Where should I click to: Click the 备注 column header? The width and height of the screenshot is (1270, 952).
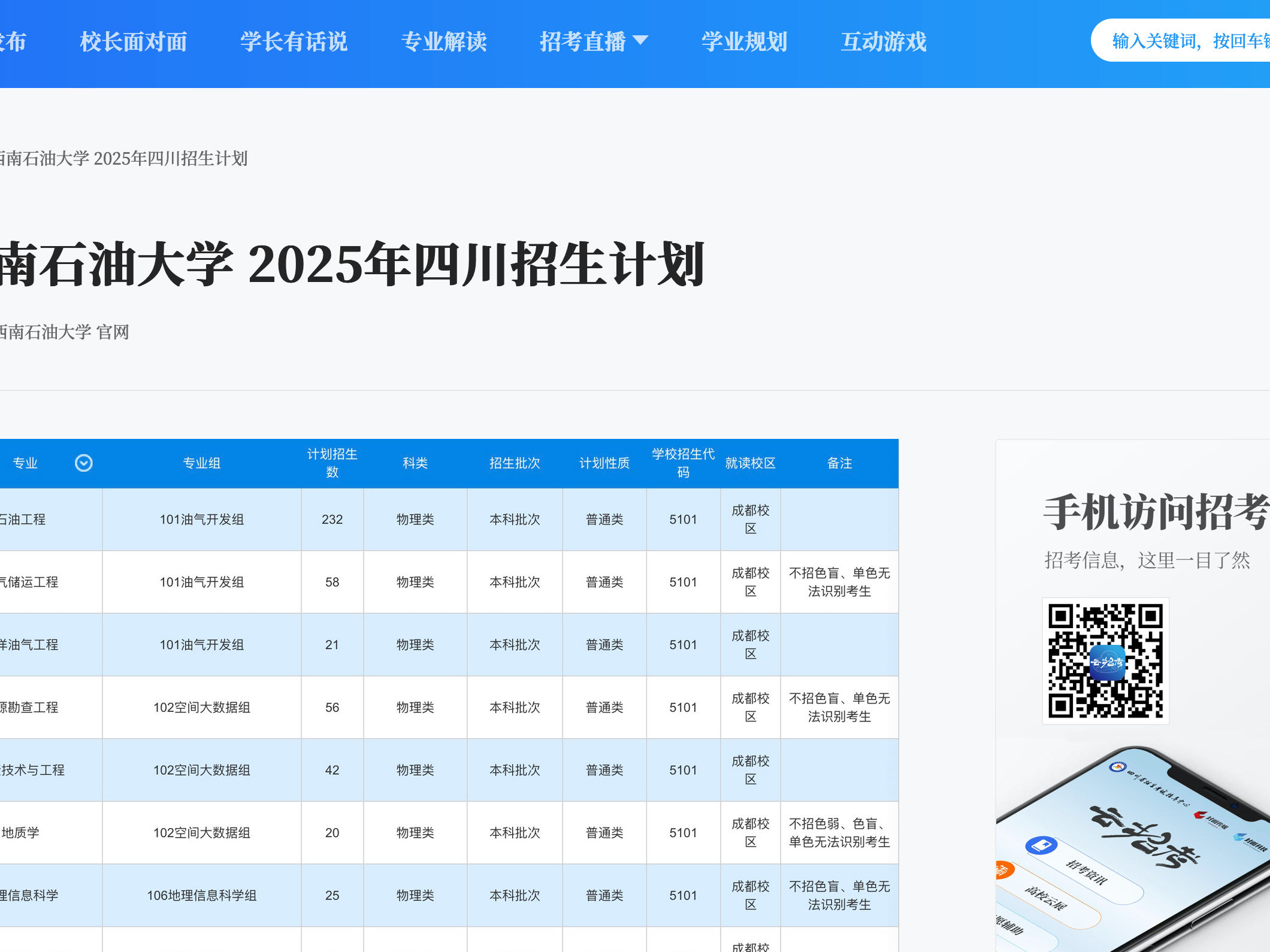point(839,463)
